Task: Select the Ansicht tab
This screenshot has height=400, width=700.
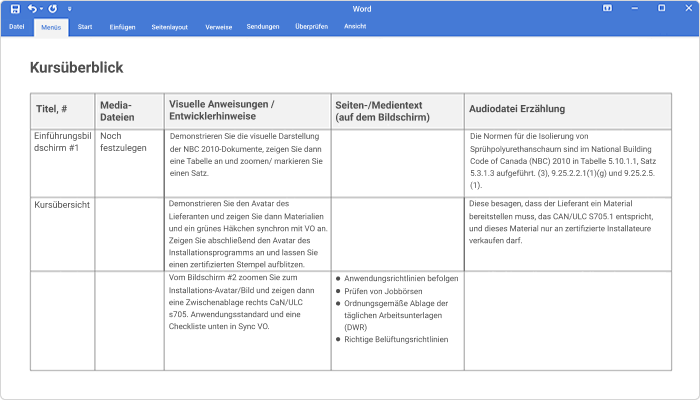Action: tap(355, 27)
